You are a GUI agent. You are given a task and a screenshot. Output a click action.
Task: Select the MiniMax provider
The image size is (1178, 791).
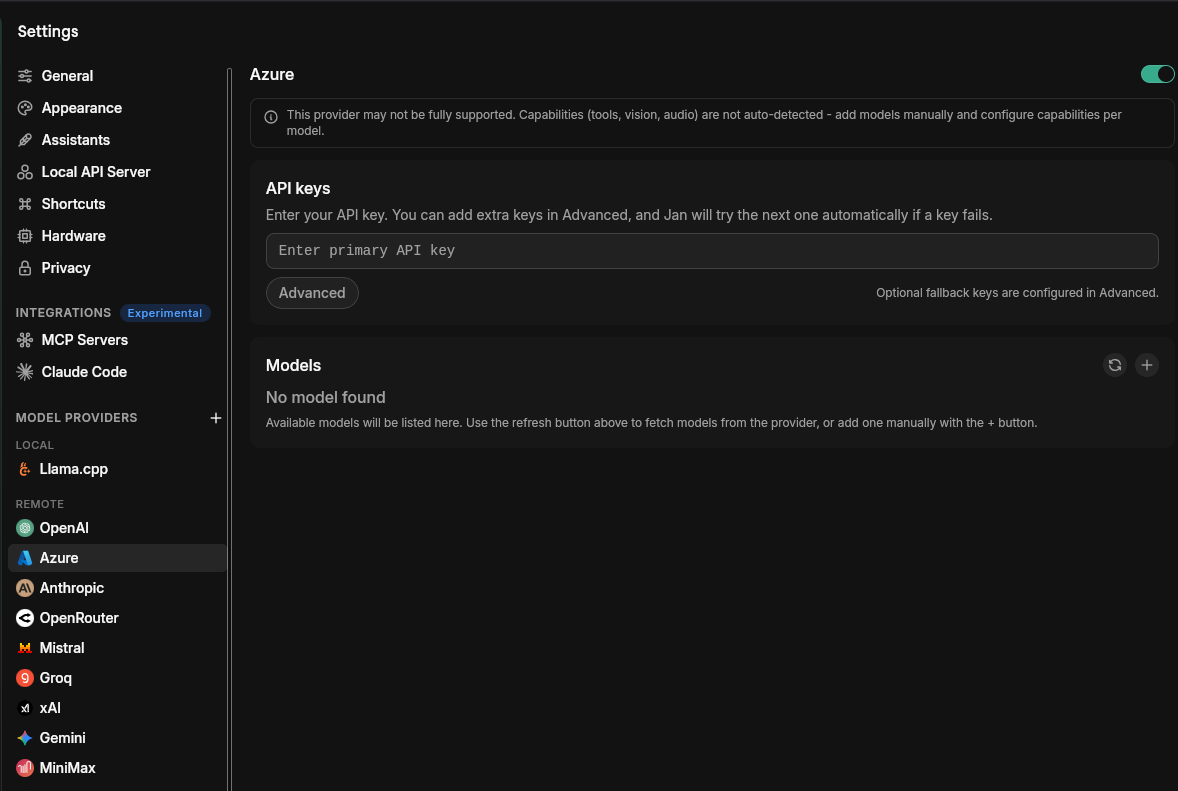coord(117,768)
